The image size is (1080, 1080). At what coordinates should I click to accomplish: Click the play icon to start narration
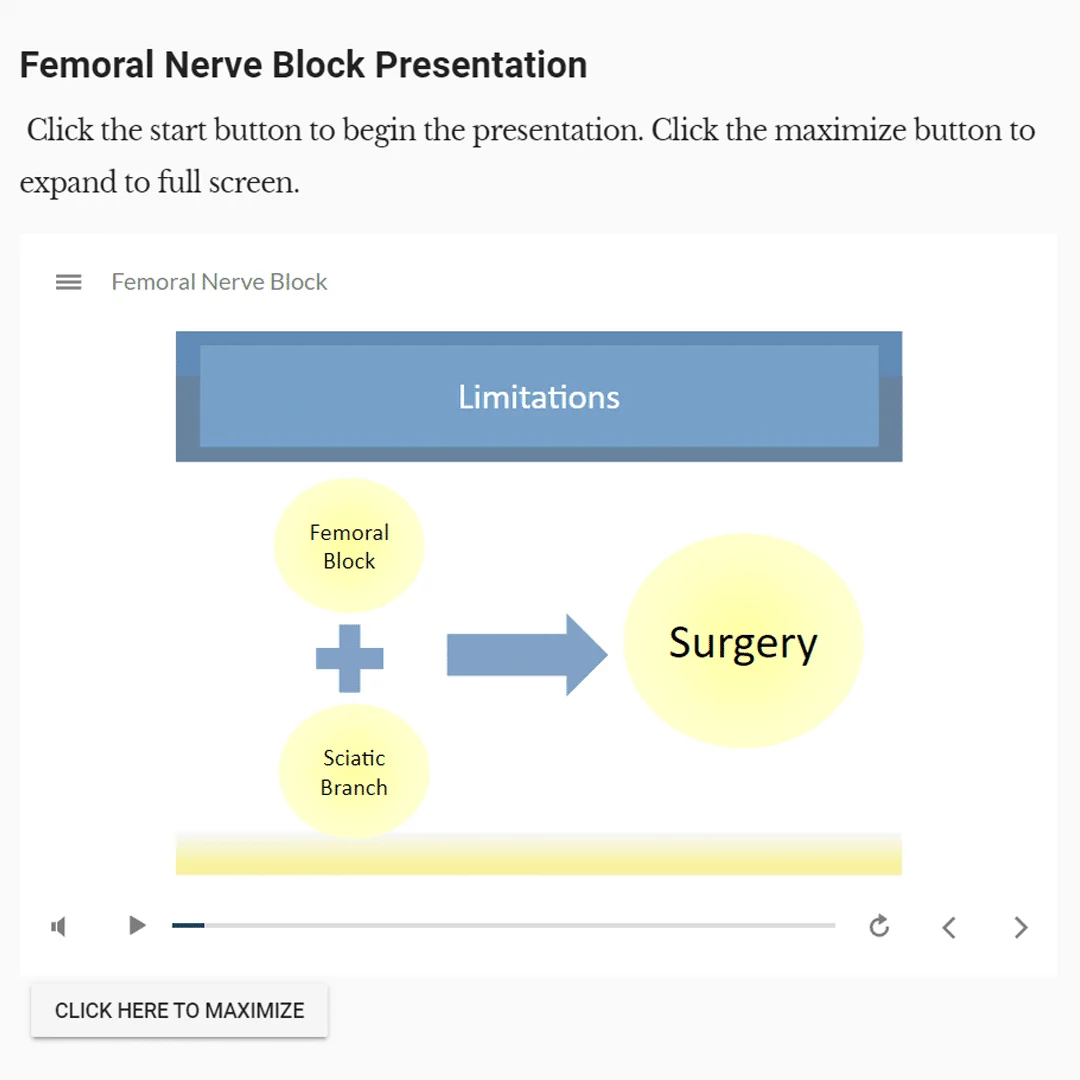click(x=137, y=926)
